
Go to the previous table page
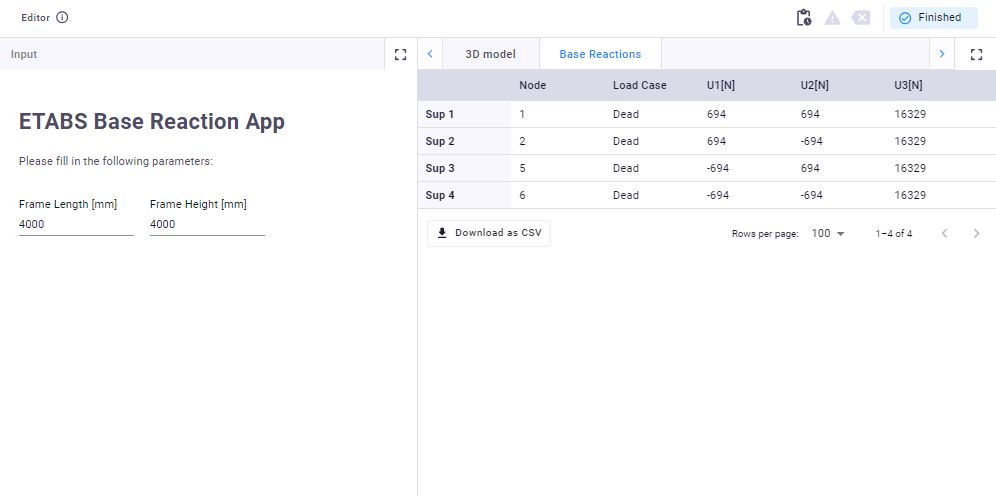click(944, 234)
